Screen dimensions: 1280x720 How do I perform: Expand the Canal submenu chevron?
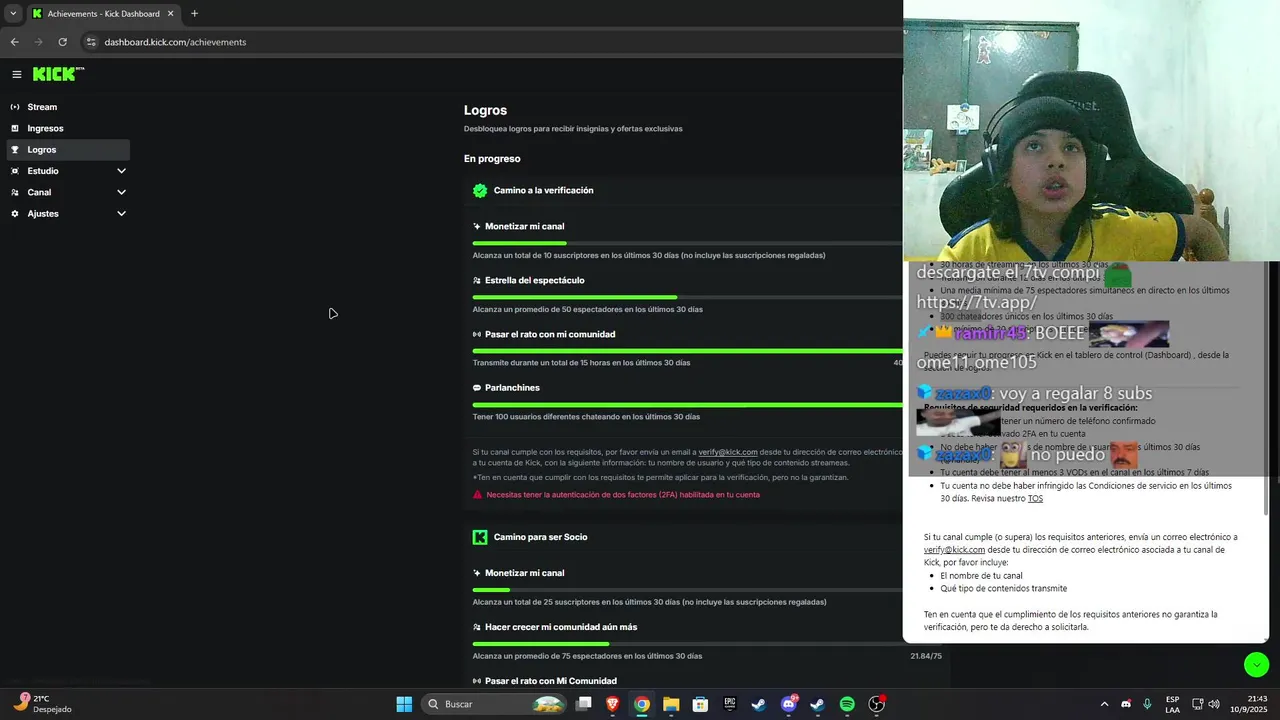click(x=121, y=192)
